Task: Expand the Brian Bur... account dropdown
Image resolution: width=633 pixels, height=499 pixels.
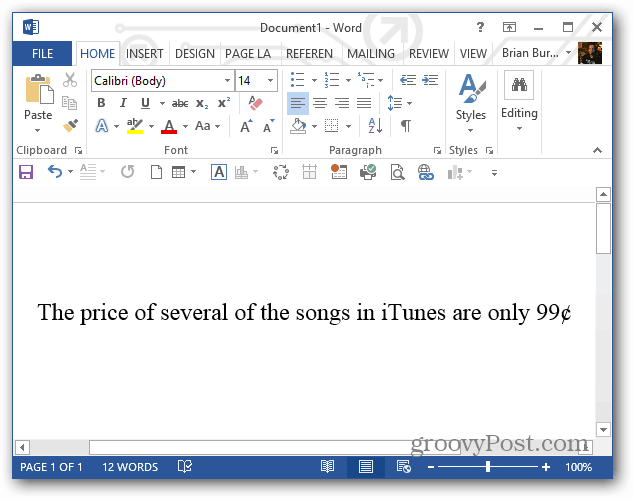Action: tap(568, 53)
